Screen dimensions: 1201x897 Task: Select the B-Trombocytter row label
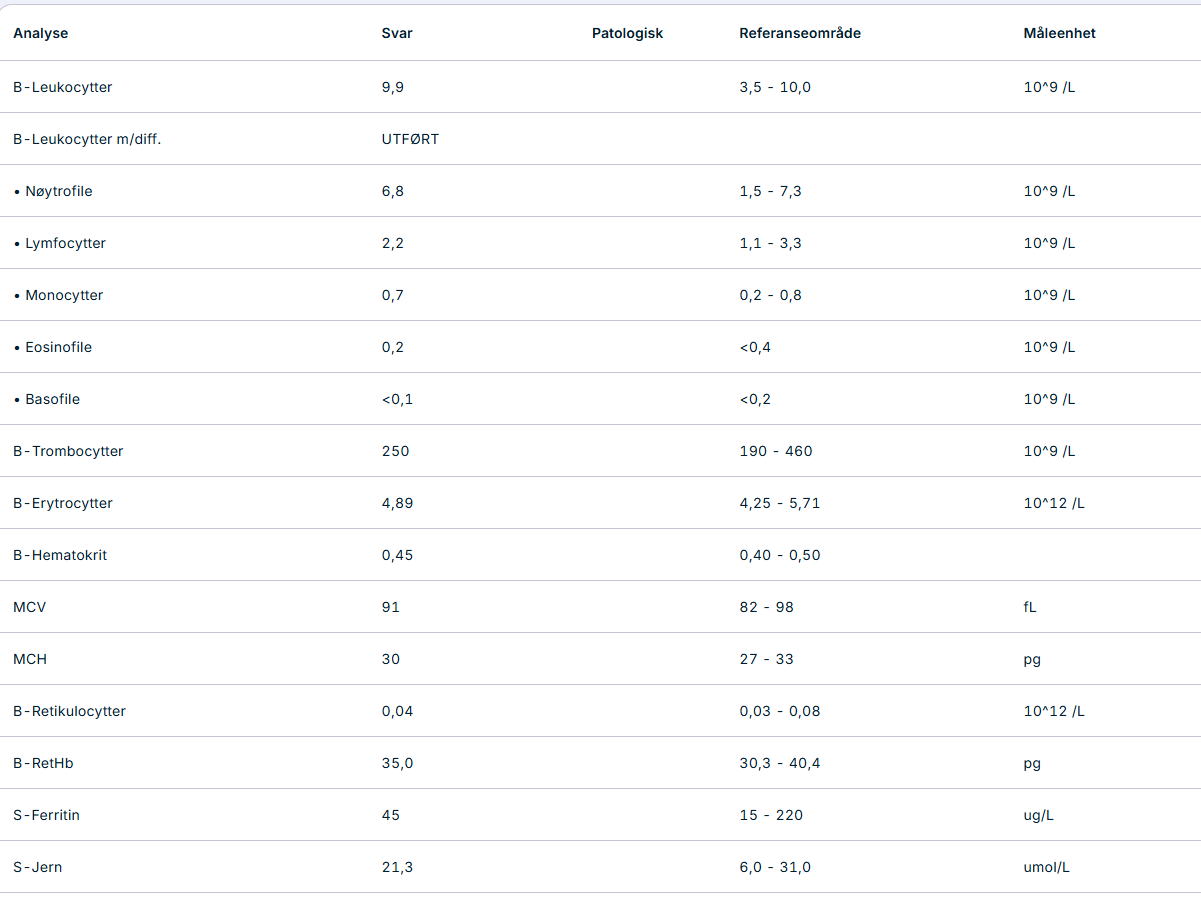coord(68,451)
